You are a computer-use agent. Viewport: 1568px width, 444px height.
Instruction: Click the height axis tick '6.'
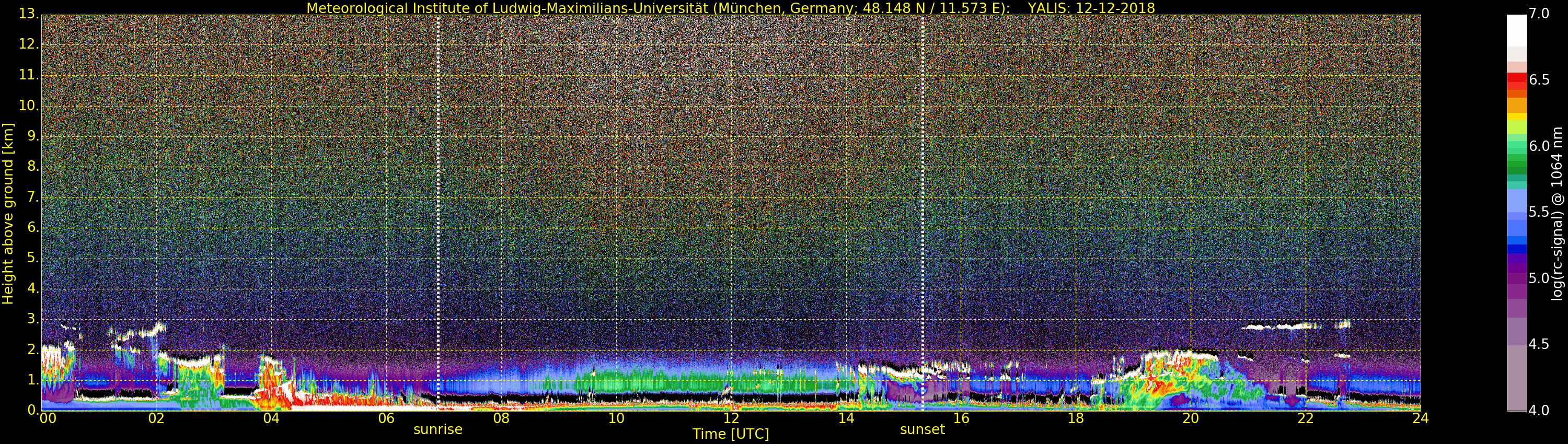coord(33,227)
